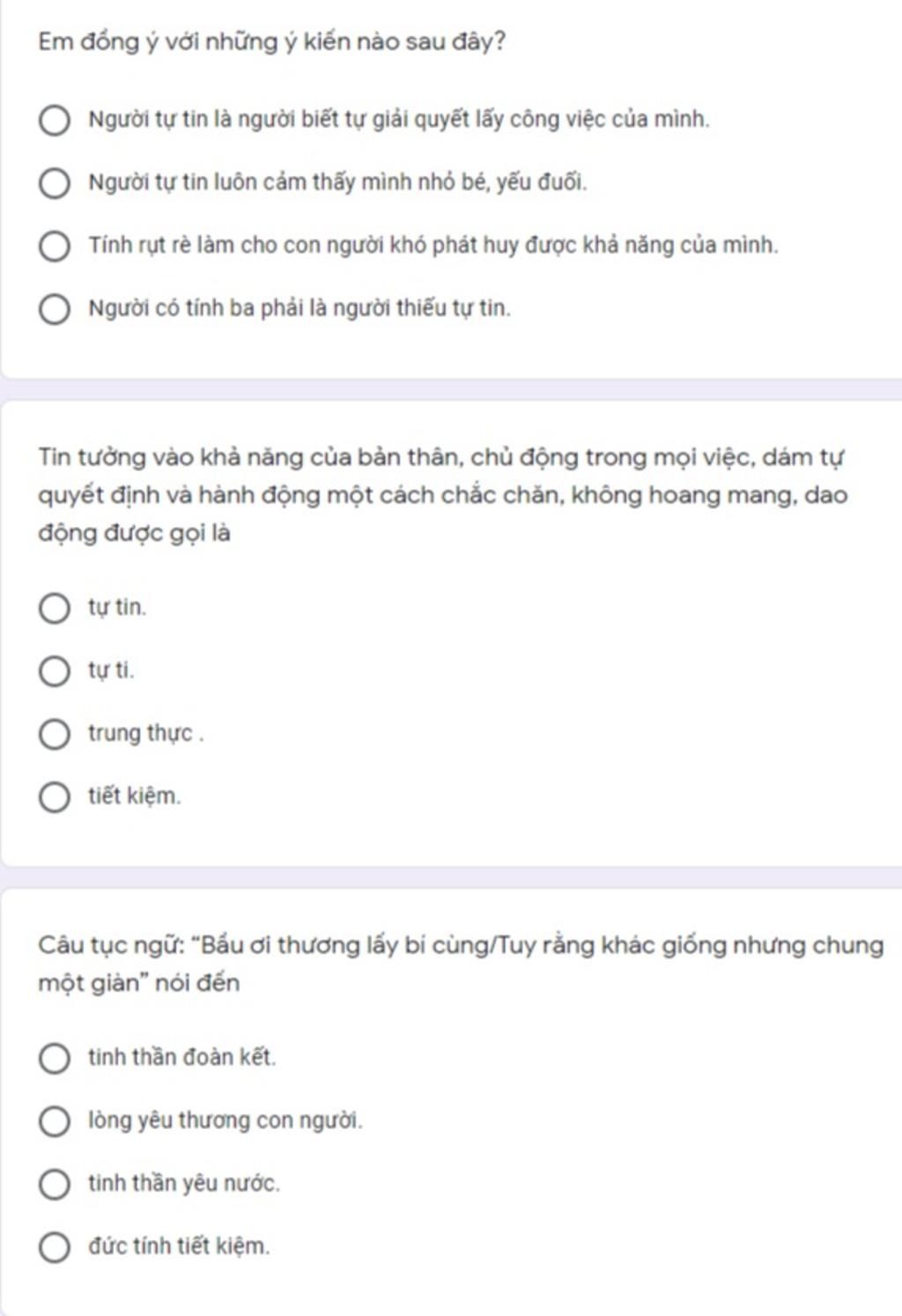The width and height of the screenshot is (902, 1316).
Task: Click the question text starting 'Tin tưởng vào khả năng'
Action: (x=442, y=495)
